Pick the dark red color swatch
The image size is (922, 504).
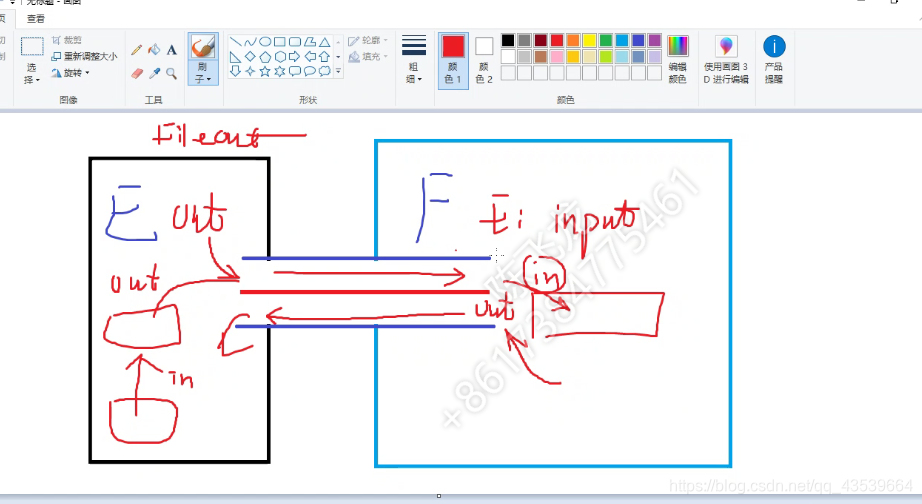[x=540, y=40]
